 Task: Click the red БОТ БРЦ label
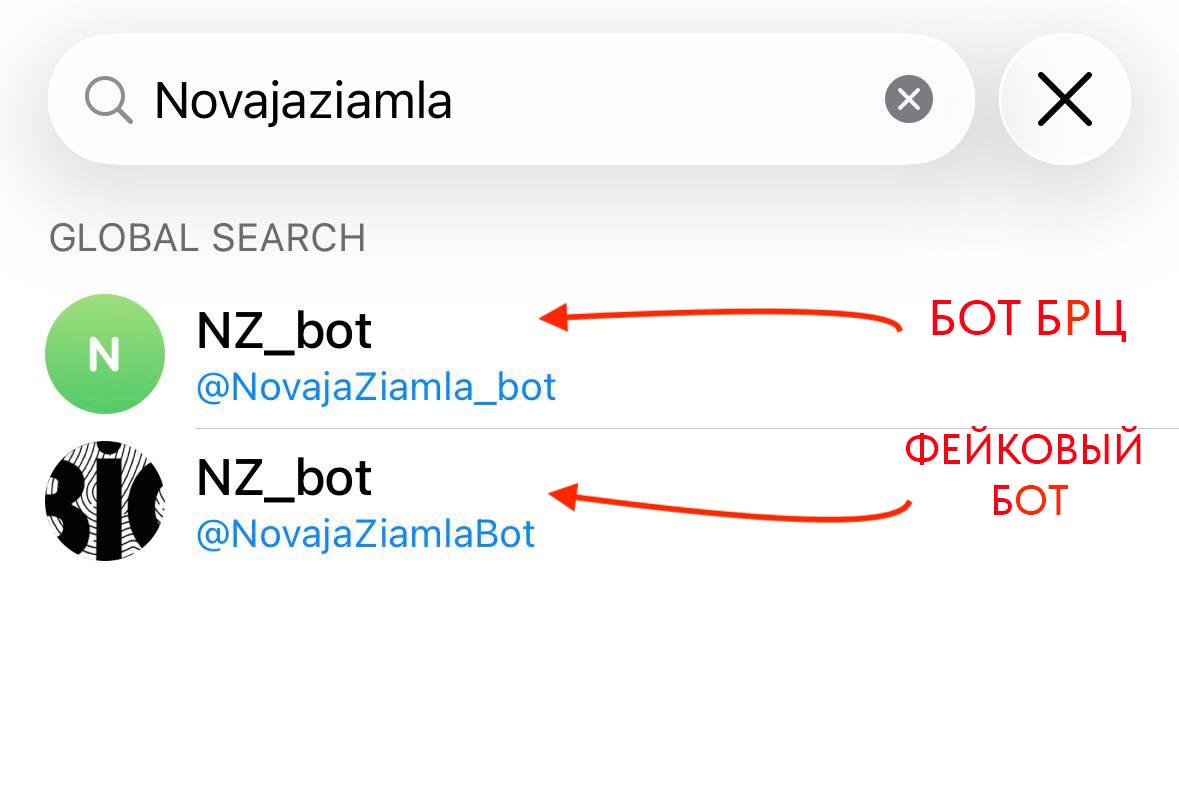coord(1028,320)
